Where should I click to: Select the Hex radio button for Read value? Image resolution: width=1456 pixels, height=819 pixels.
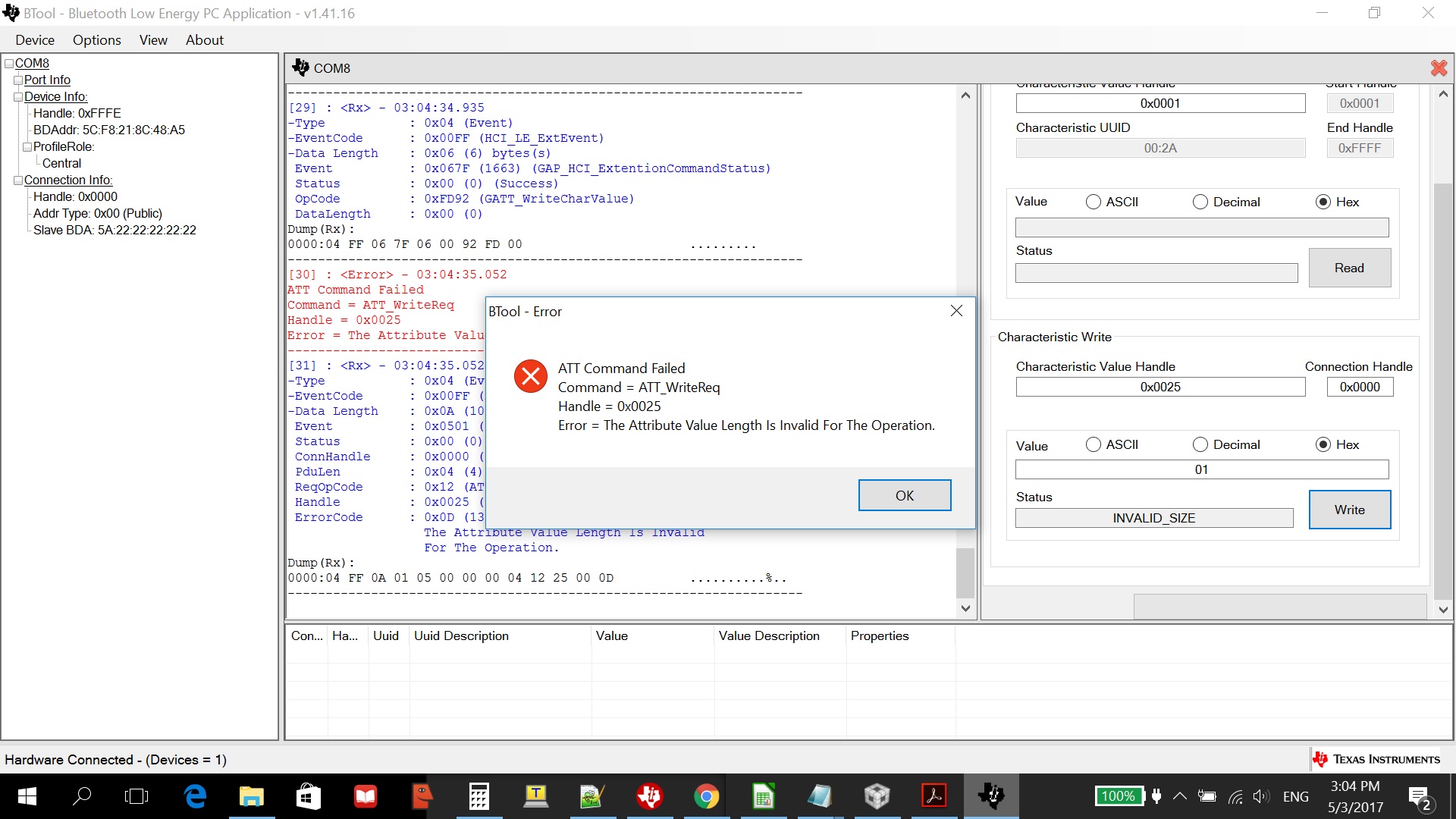click(1323, 202)
